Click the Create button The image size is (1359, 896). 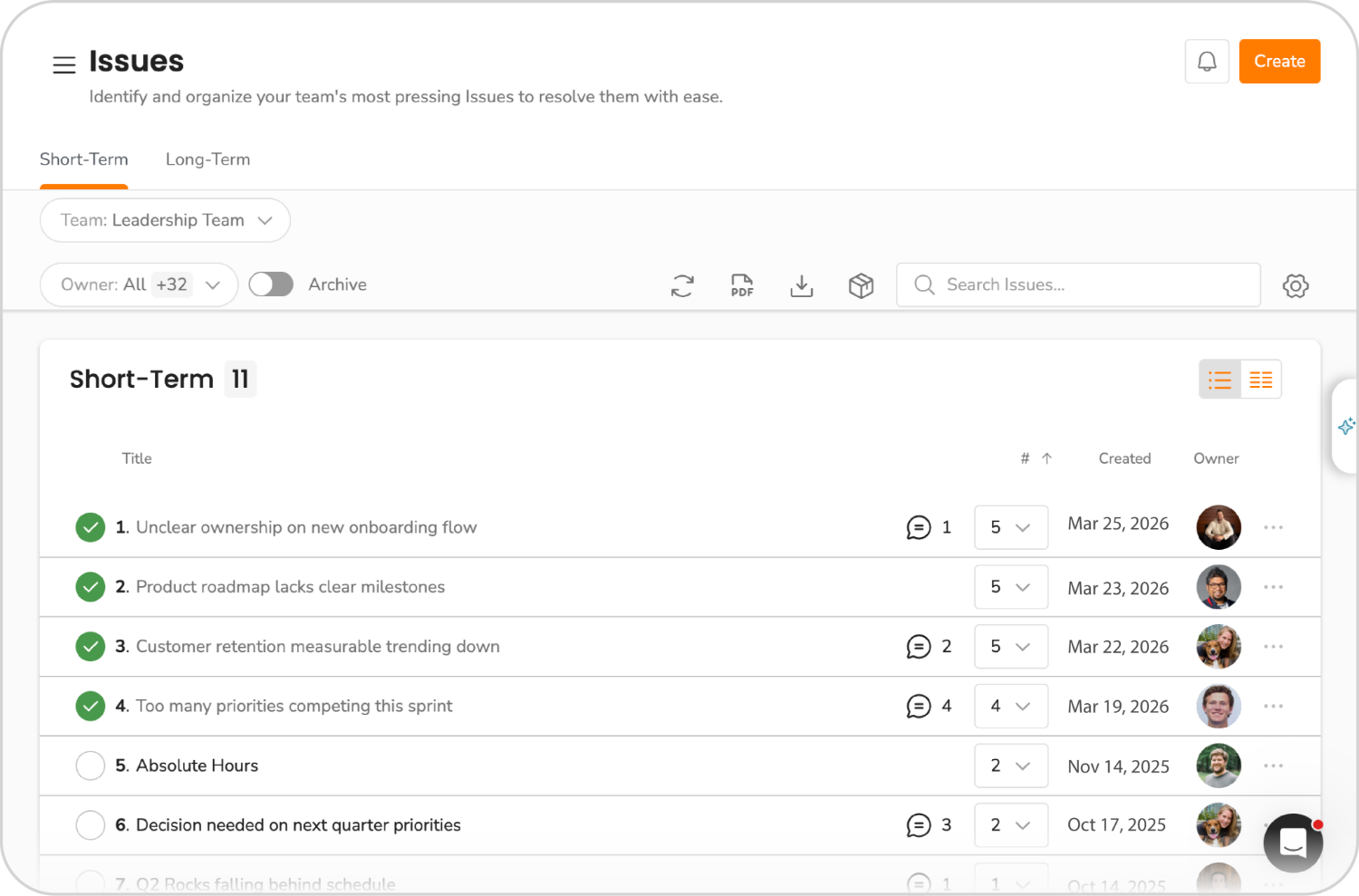(1279, 61)
